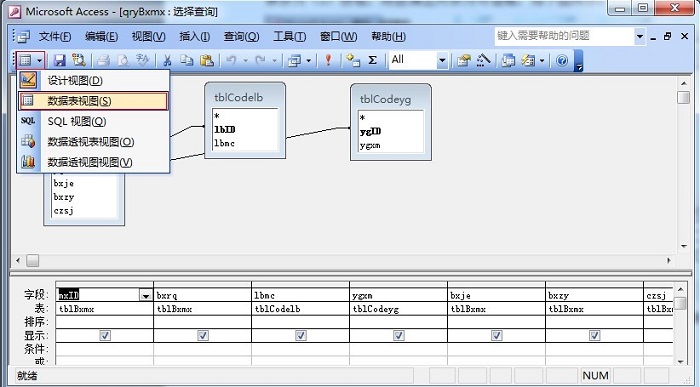Screen dimensions: 700x387
Task: Open the query type dropdown arrow
Action: coord(308,60)
